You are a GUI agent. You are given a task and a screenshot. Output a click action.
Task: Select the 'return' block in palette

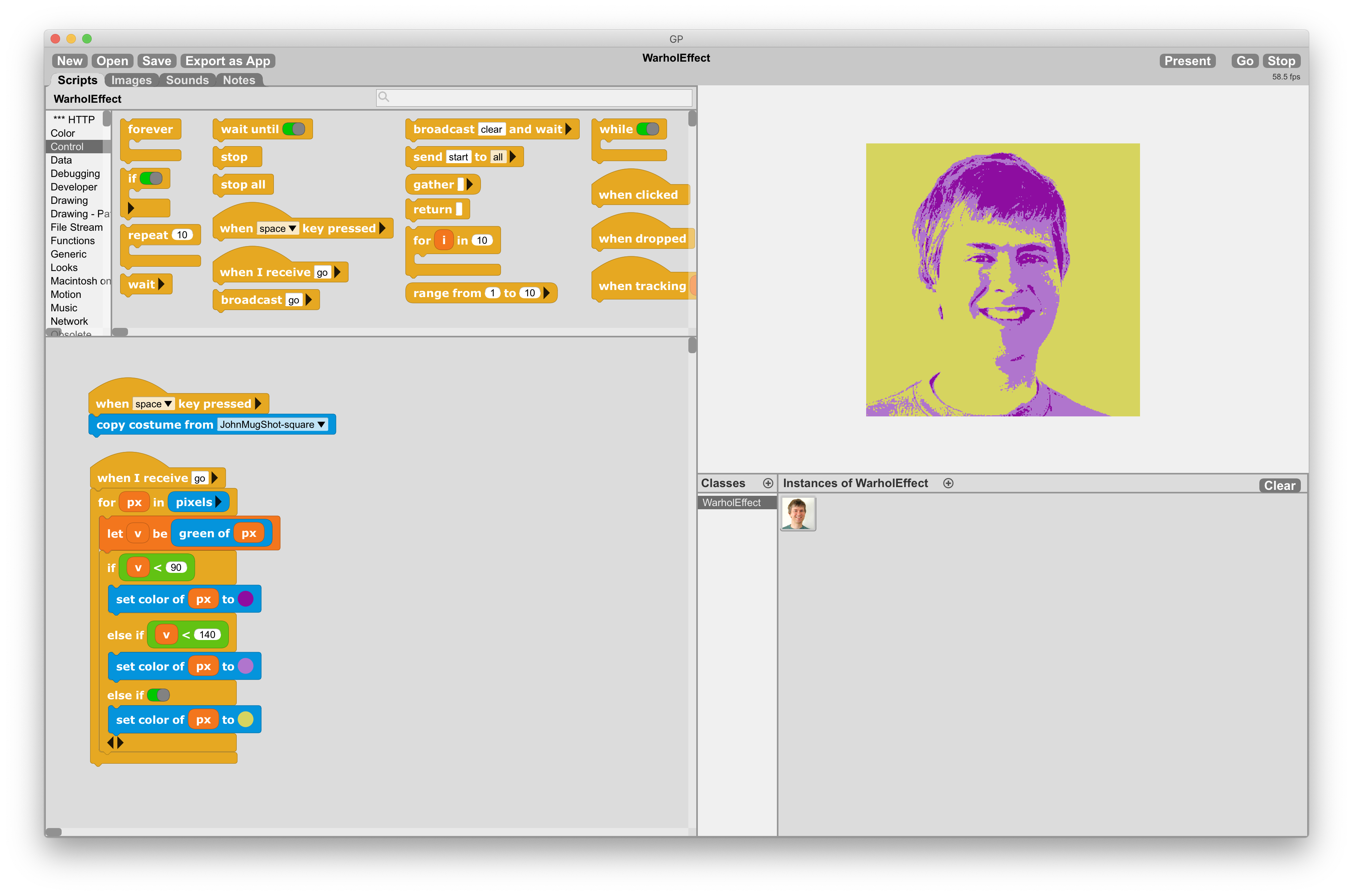[437, 209]
